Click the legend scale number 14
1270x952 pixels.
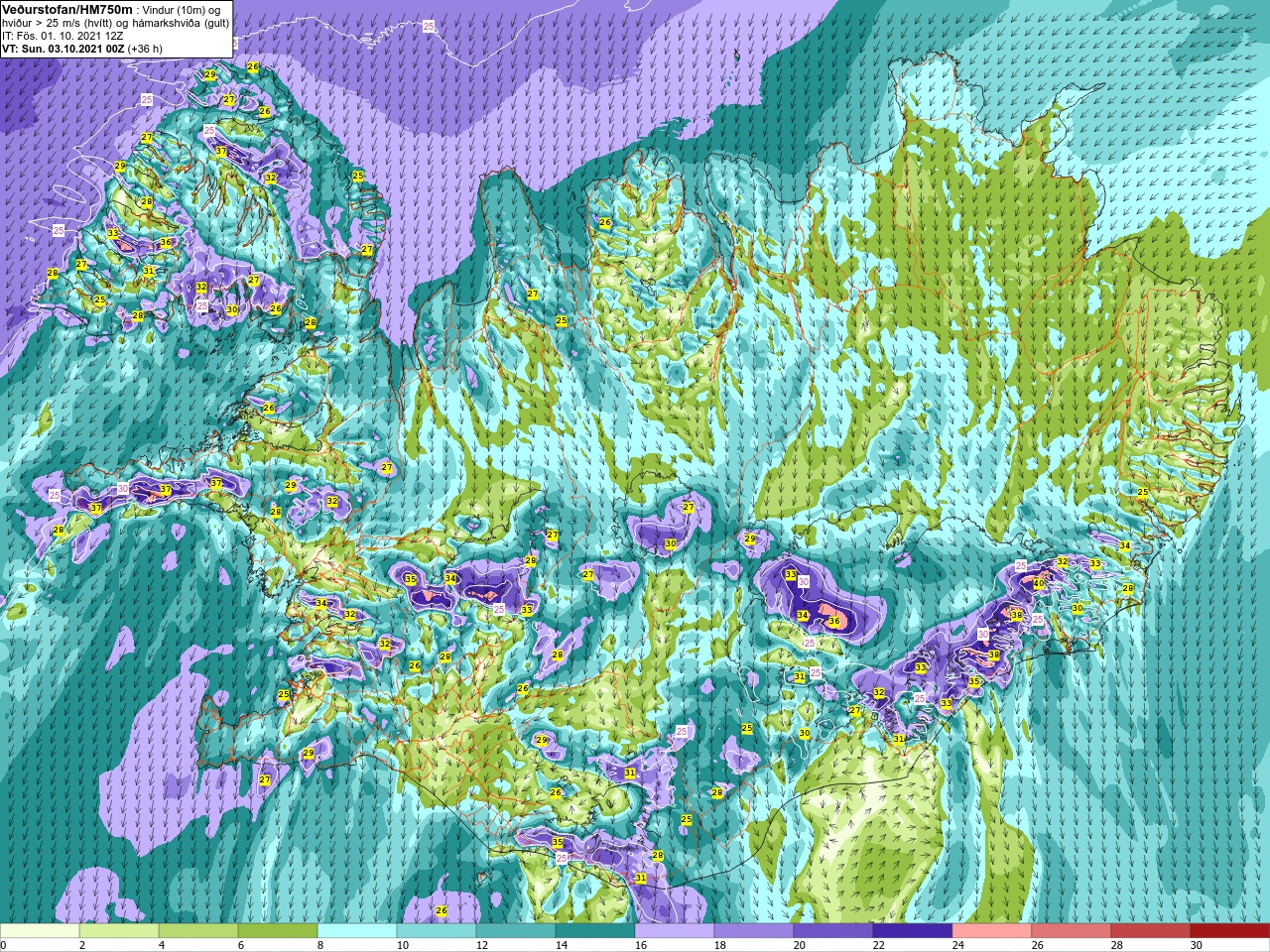(562, 945)
